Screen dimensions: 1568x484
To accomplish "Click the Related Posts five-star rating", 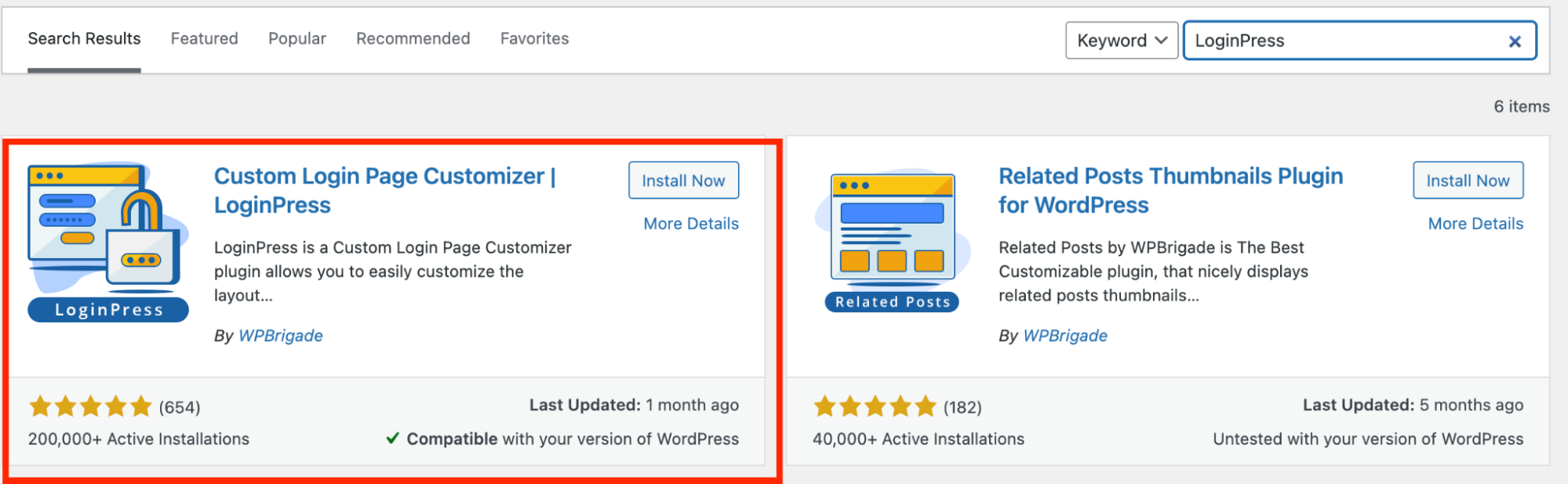I will [875, 406].
